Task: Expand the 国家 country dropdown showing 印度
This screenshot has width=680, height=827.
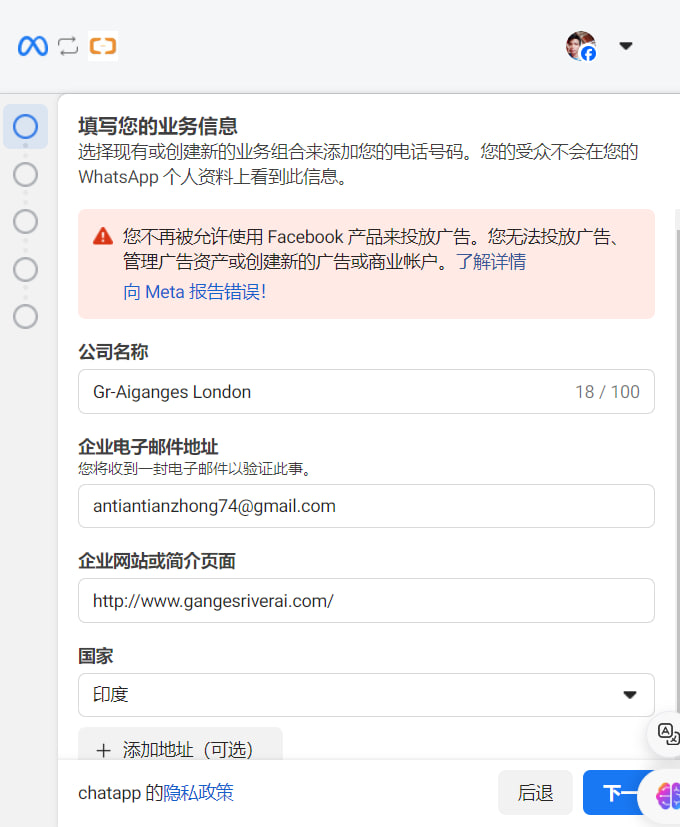Action: tap(366, 695)
